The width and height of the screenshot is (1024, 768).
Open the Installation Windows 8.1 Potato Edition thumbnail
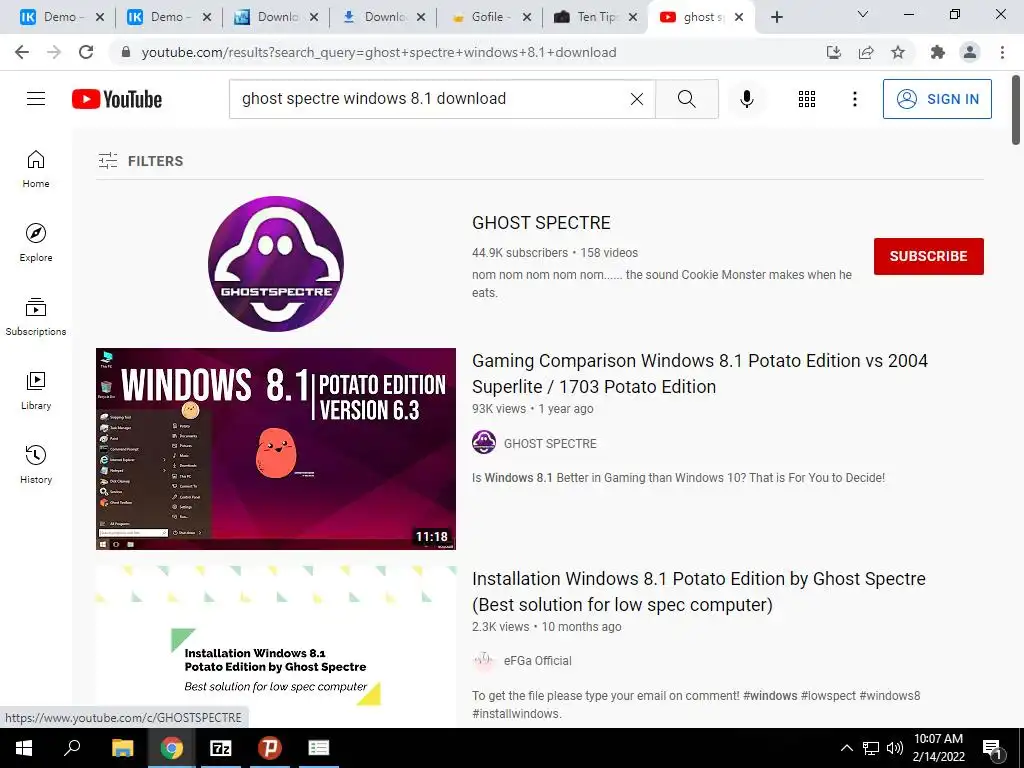[x=276, y=647]
